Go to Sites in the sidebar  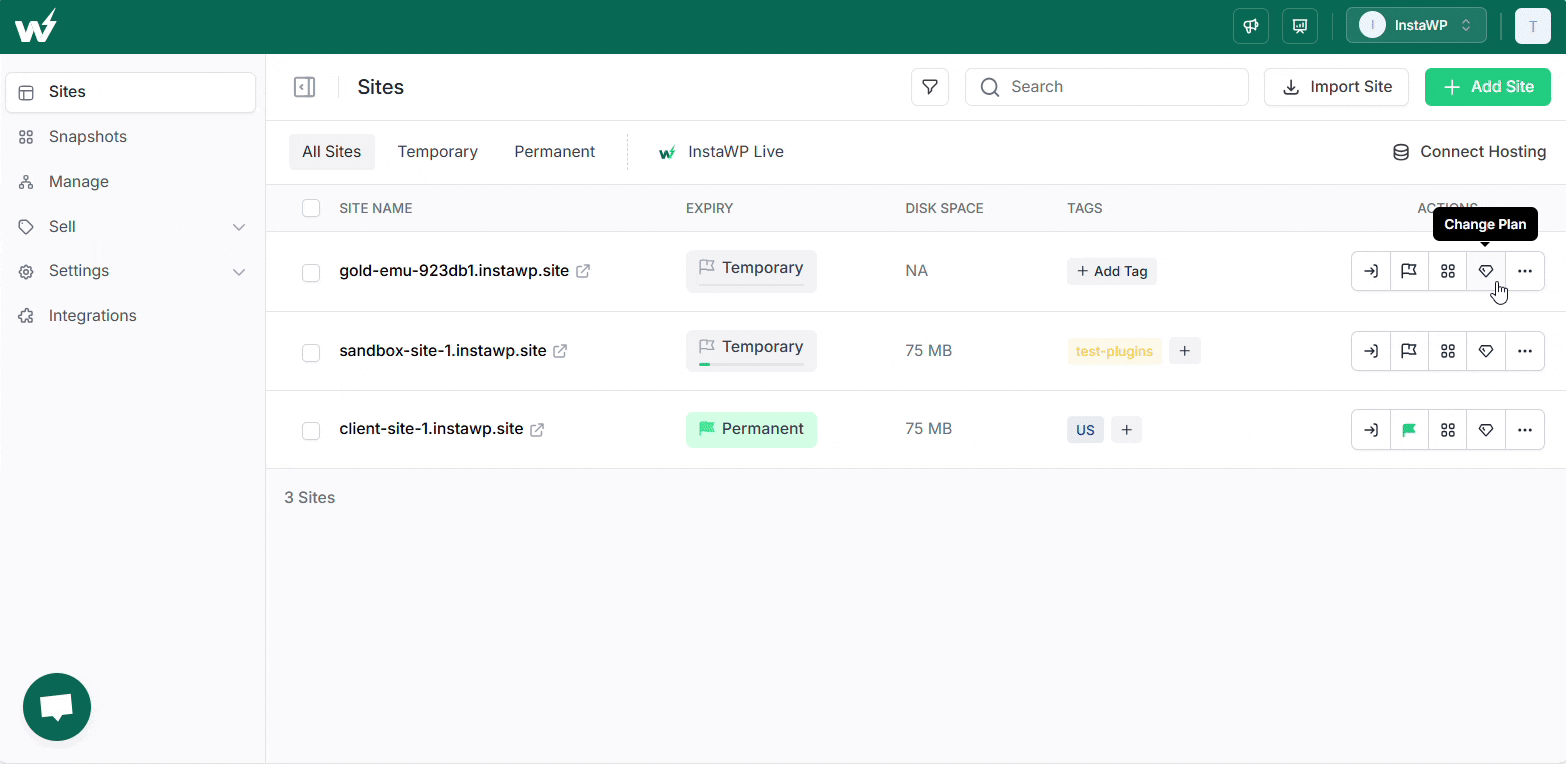(130, 92)
